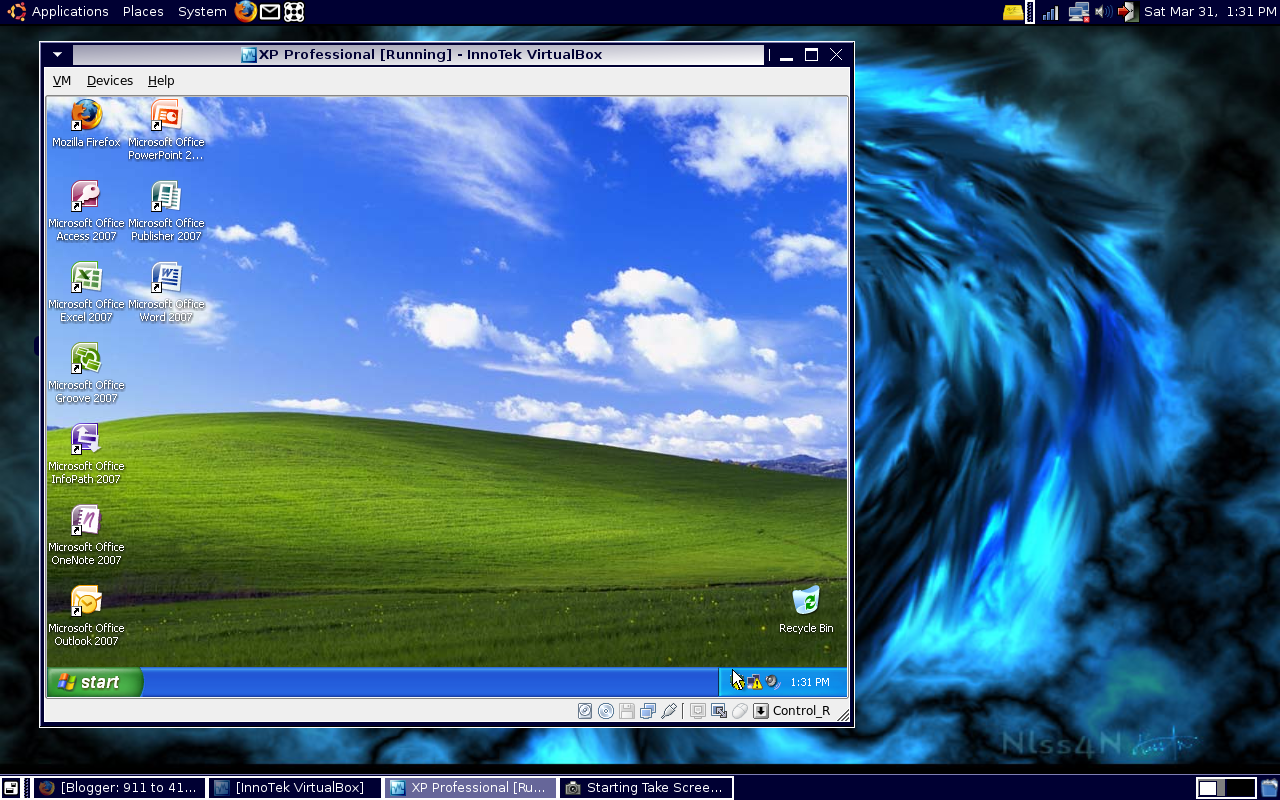Click the keyboard capture arrow indicator beside Control_R
The image size is (1280, 800).
coord(761,711)
